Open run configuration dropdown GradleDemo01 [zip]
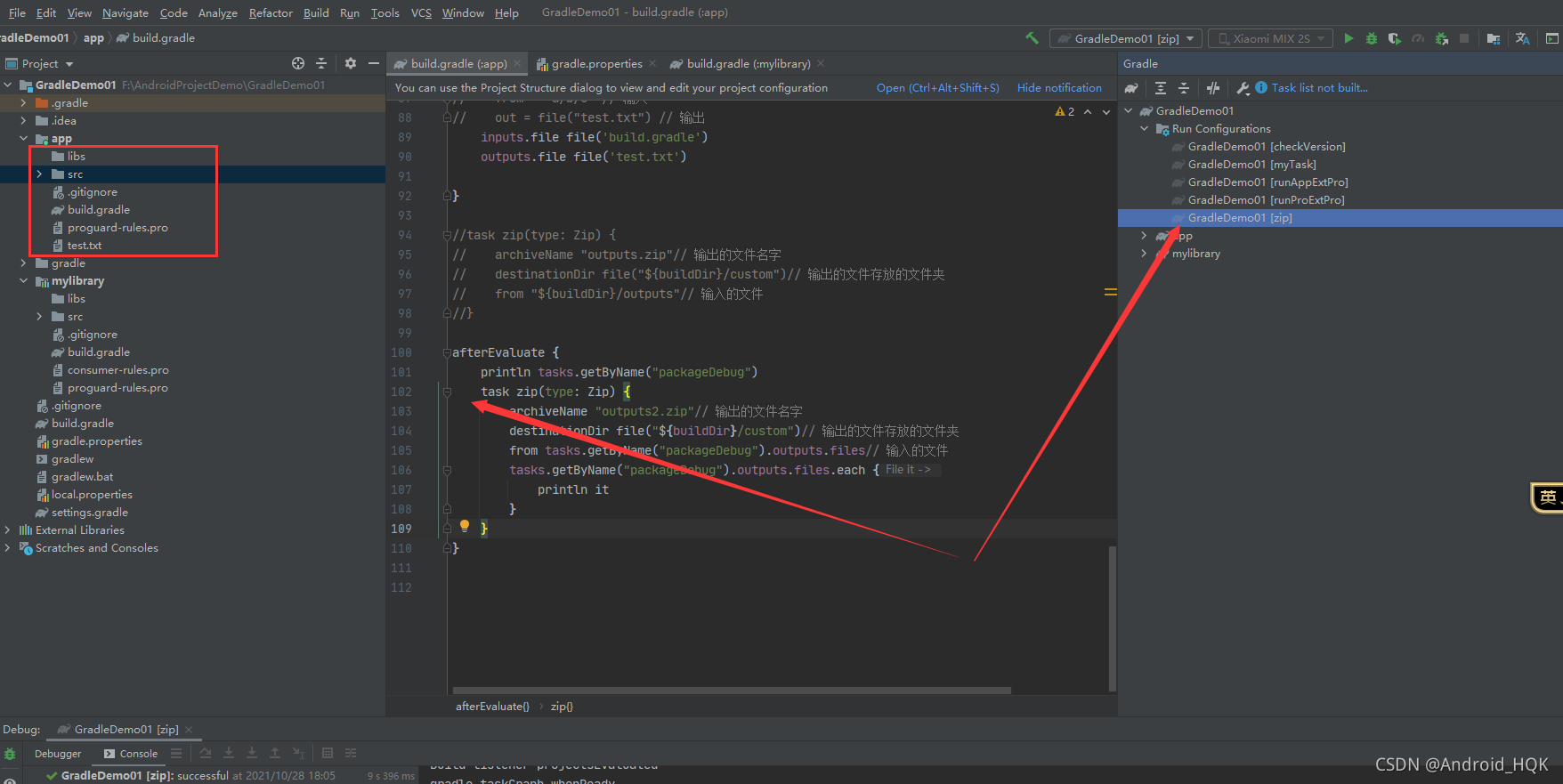The height and width of the screenshot is (784, 1563). (1126, 38)
